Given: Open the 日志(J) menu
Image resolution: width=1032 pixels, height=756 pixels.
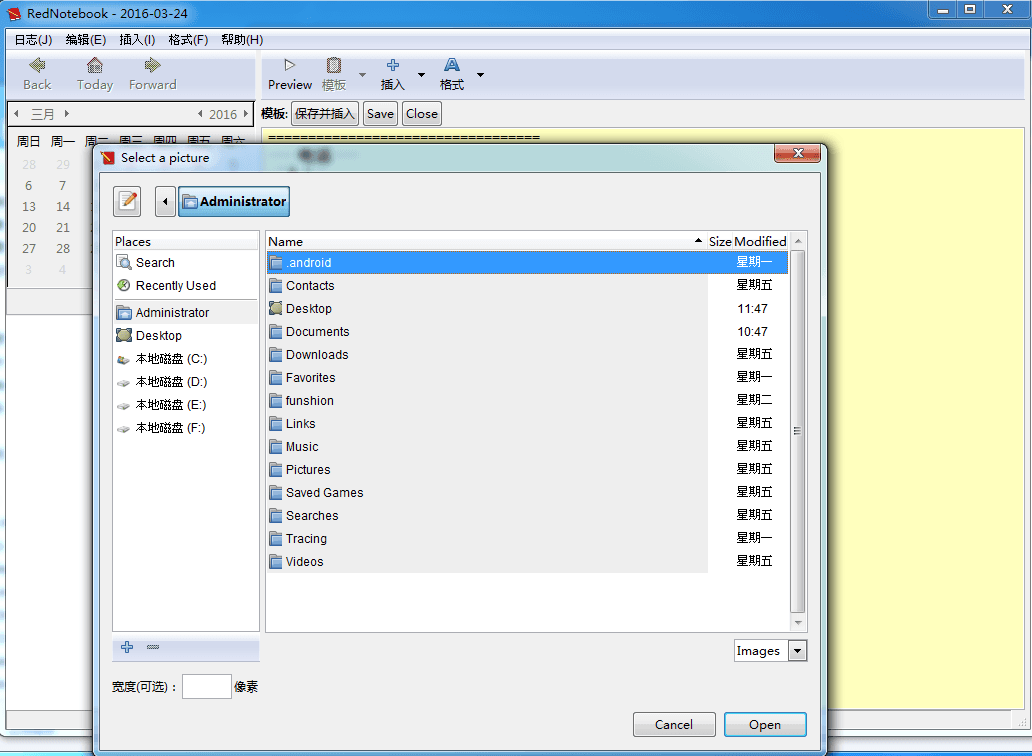Looking at the screenshot, I should [x=34, y=39].
